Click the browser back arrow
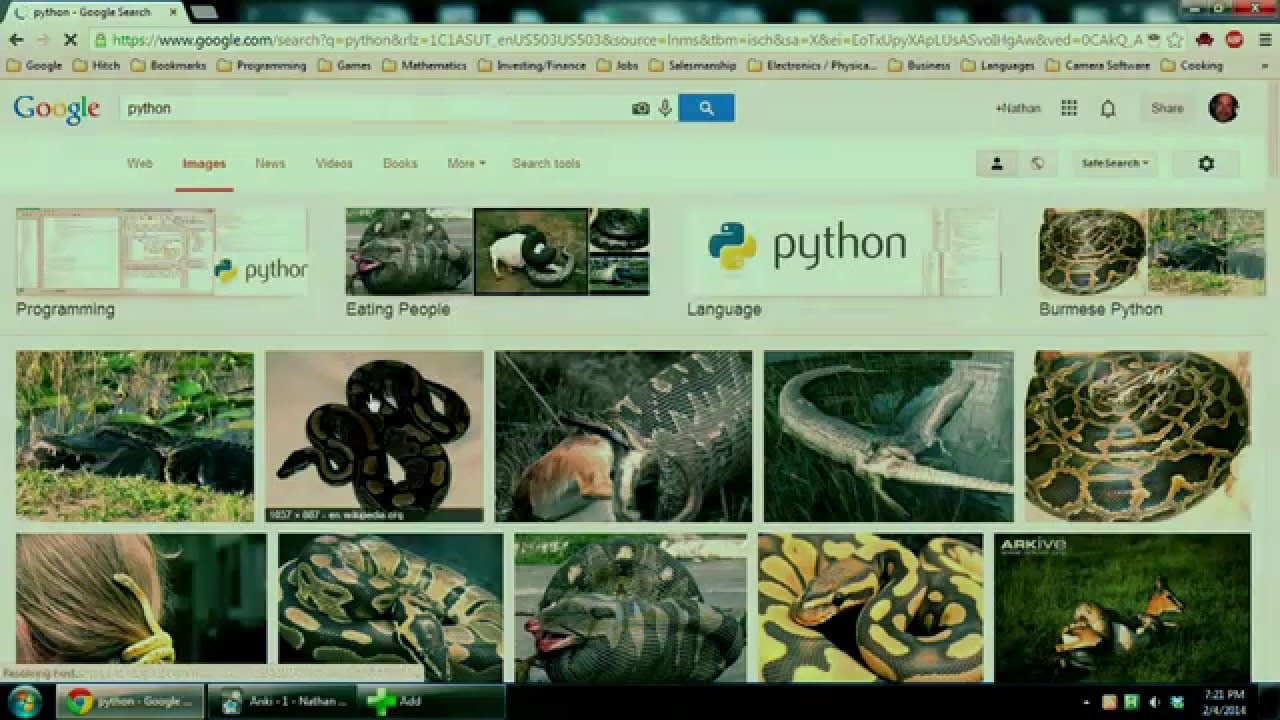The image size is (1280, 720). [x=16, y=40]
